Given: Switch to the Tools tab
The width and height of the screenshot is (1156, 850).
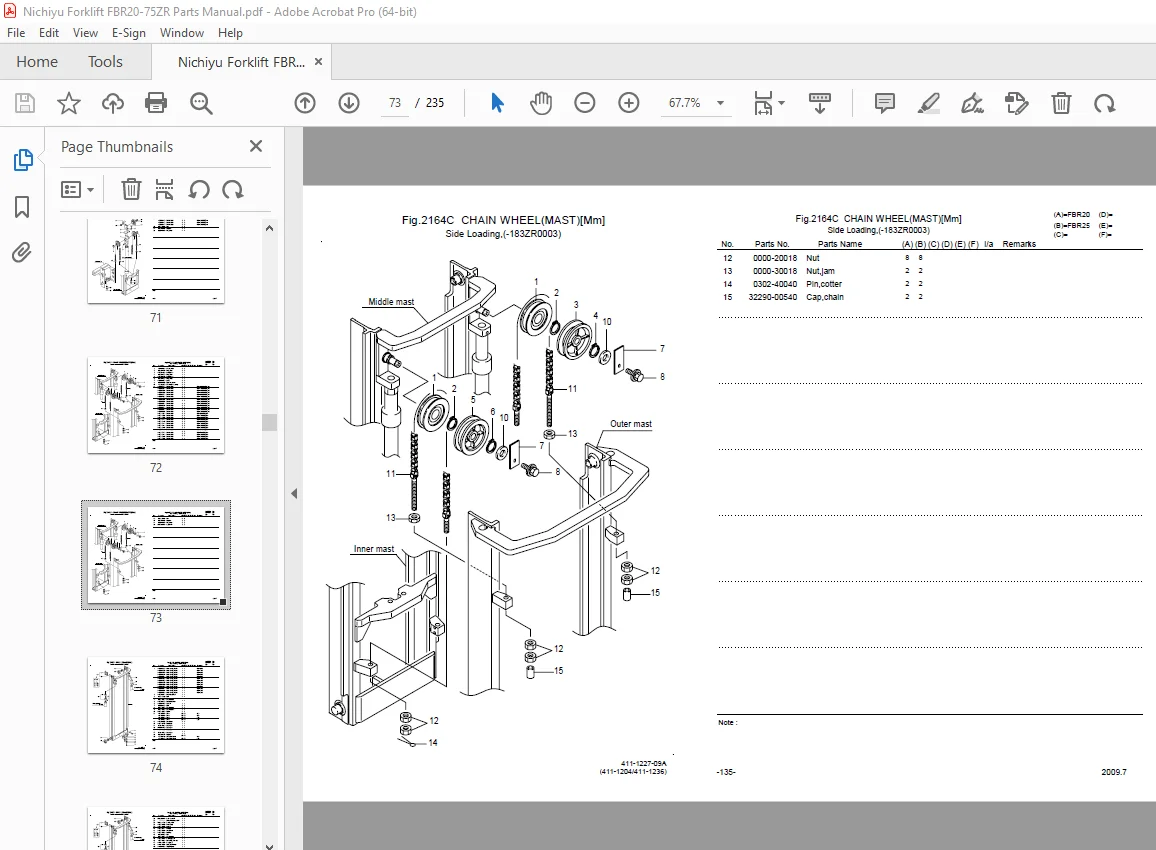Looking at the screenshot, I should point(105,62).
